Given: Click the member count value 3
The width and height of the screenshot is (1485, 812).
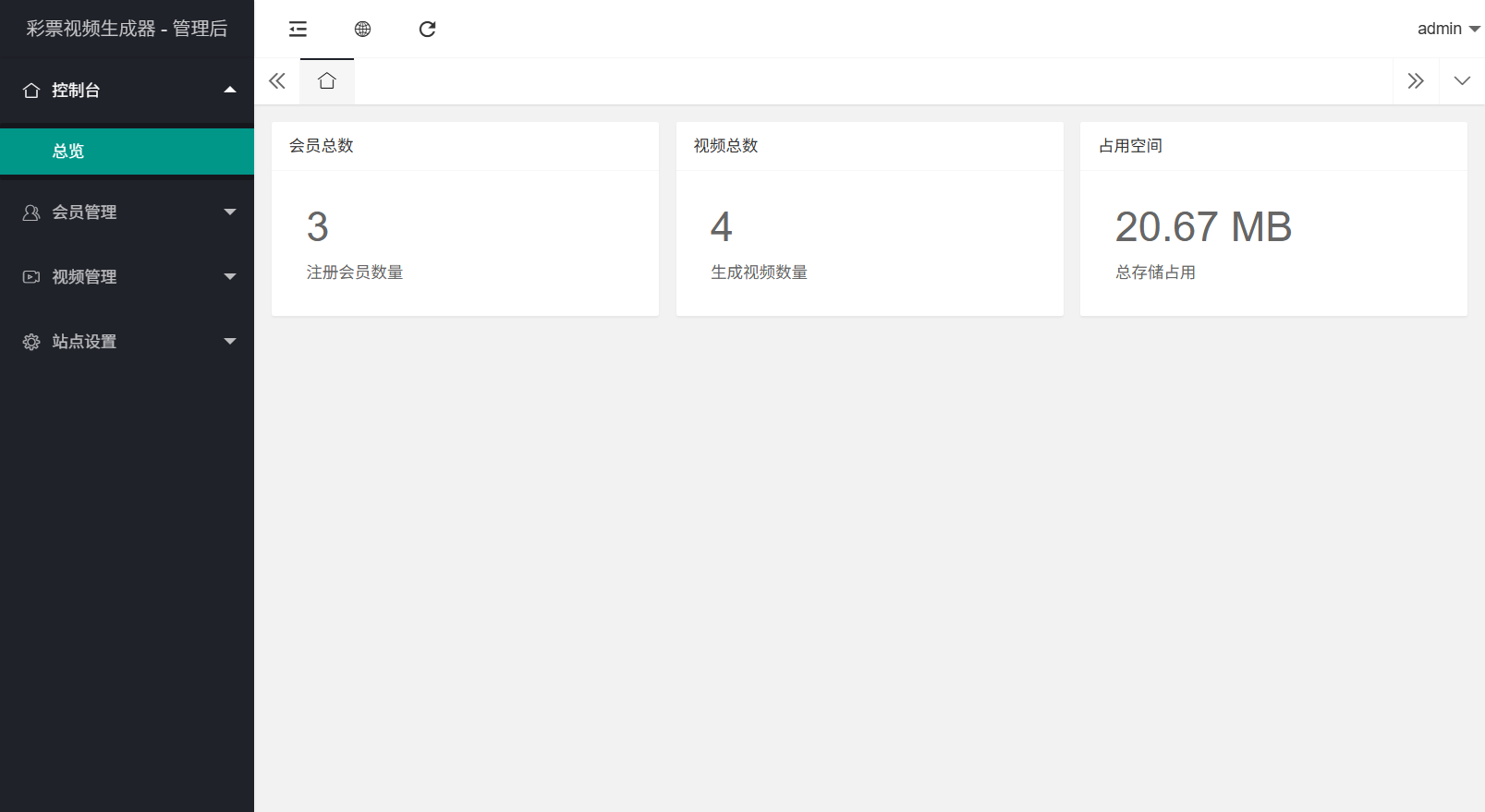Looking at the screenshot, I should click(318, 227).
